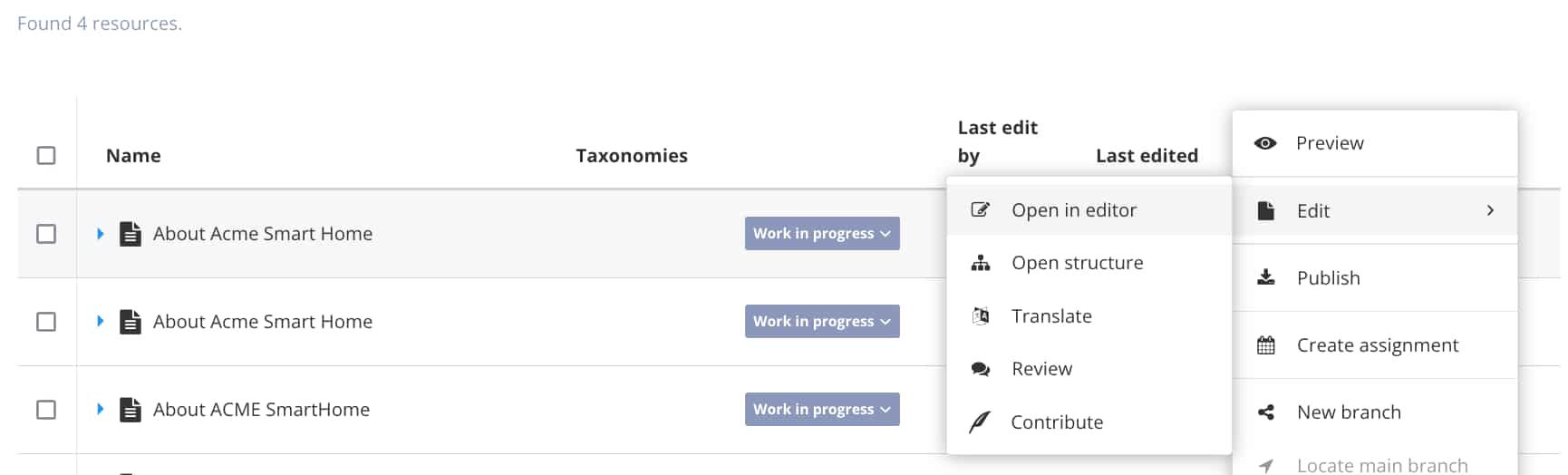Open second About Acme Smart Home resource
Screen dimensions: 1568x475
[x=262, y=322]
